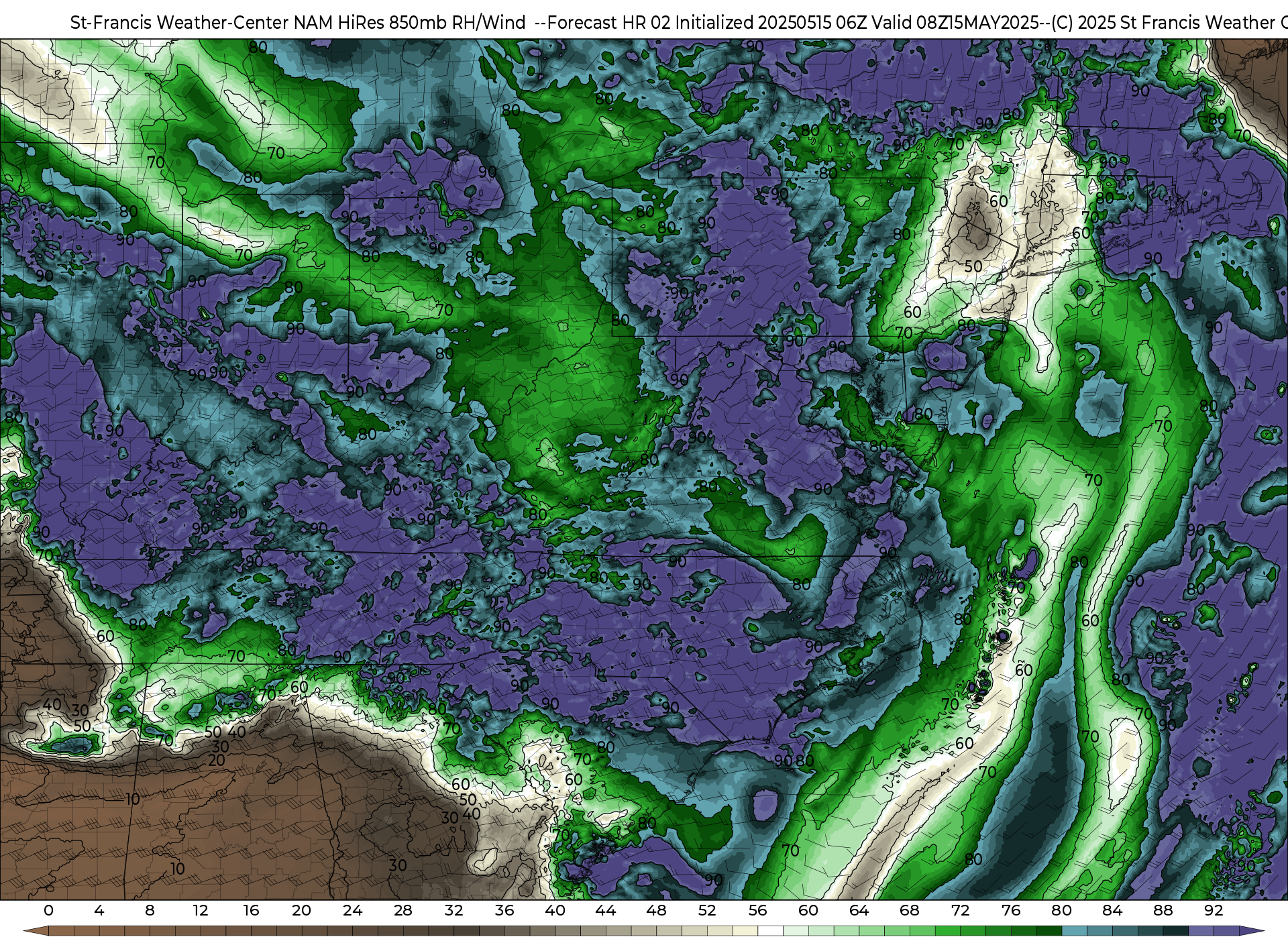Viewport: 1288px width, 939px height.
Task: Click color scale label '44'
Action: 606,910
